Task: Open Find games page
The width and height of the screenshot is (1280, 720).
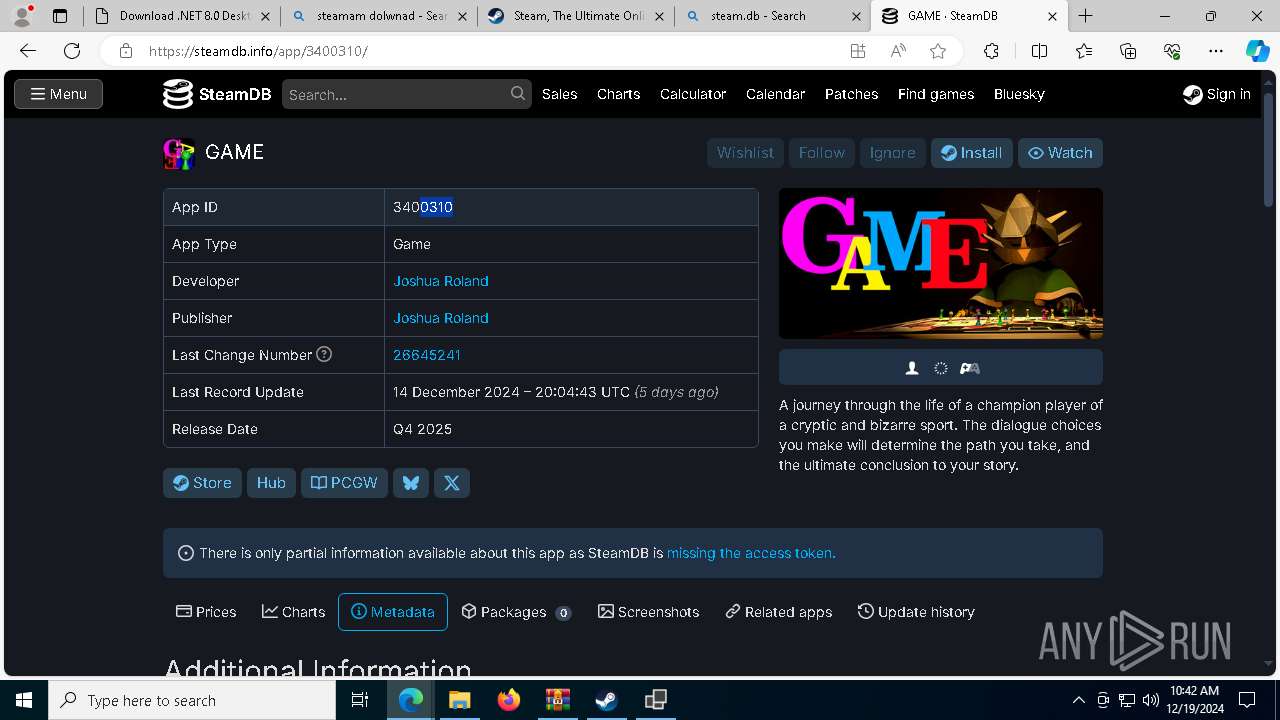Action: coord(936,94)
